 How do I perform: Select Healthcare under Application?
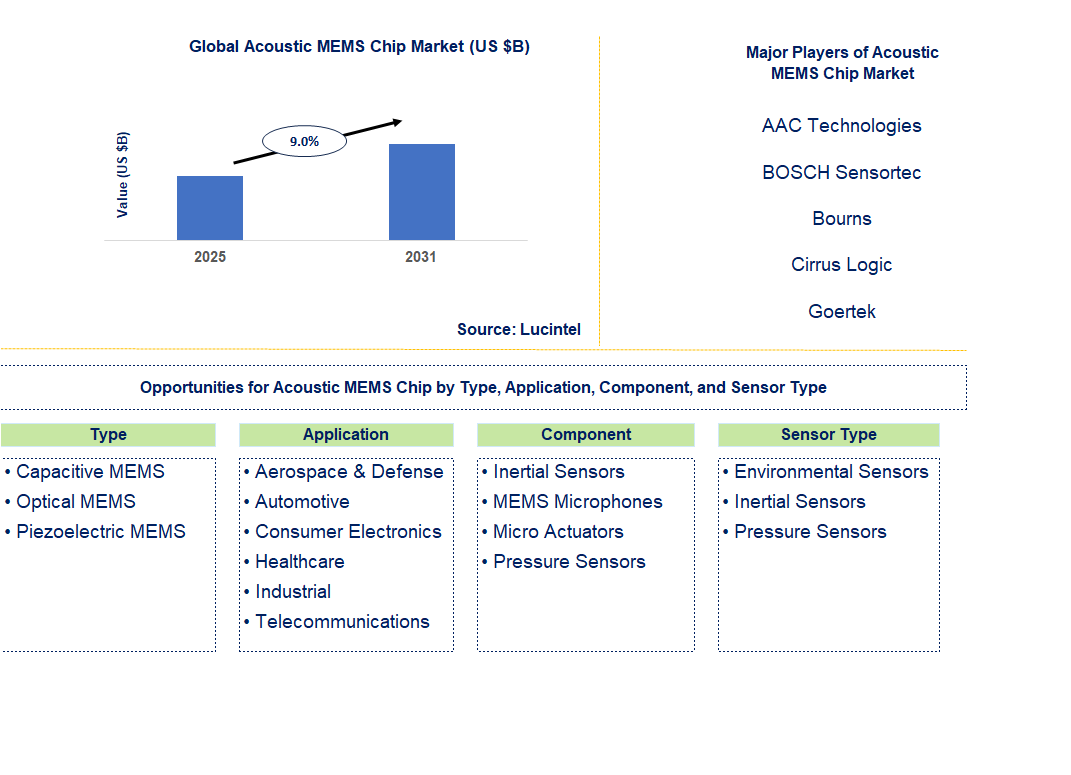tap(300, 562)
